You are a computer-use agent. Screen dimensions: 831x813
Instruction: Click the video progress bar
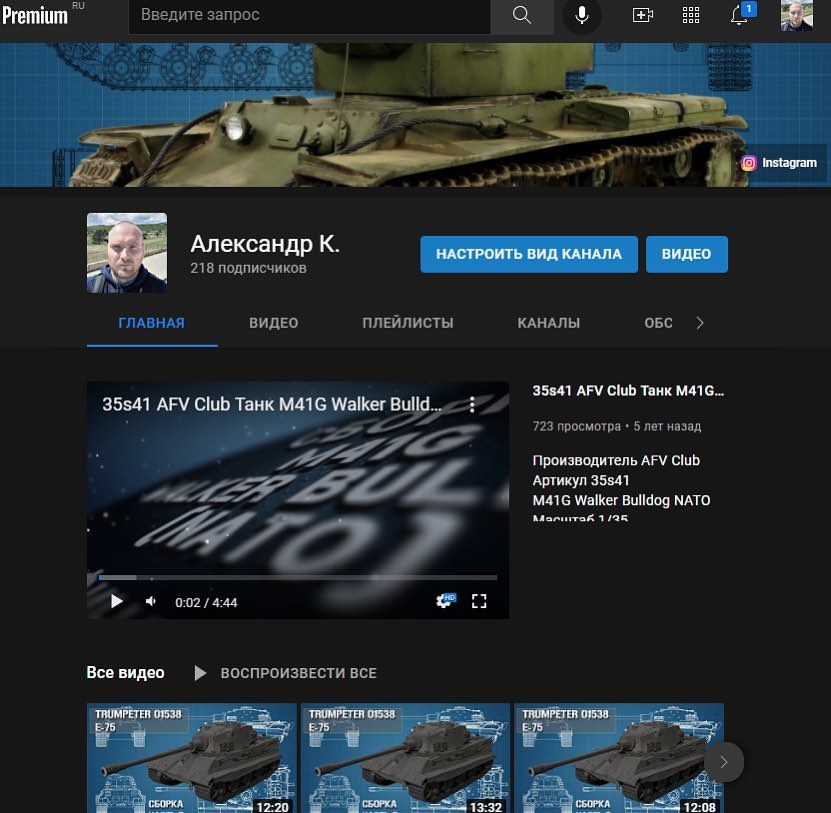click(298, 578)
